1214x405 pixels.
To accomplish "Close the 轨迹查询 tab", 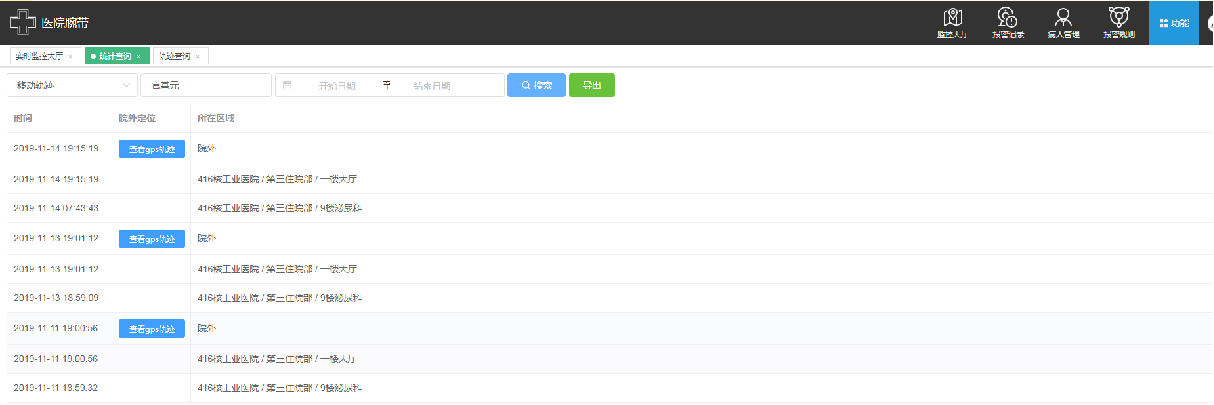I will tap(198, 57).
